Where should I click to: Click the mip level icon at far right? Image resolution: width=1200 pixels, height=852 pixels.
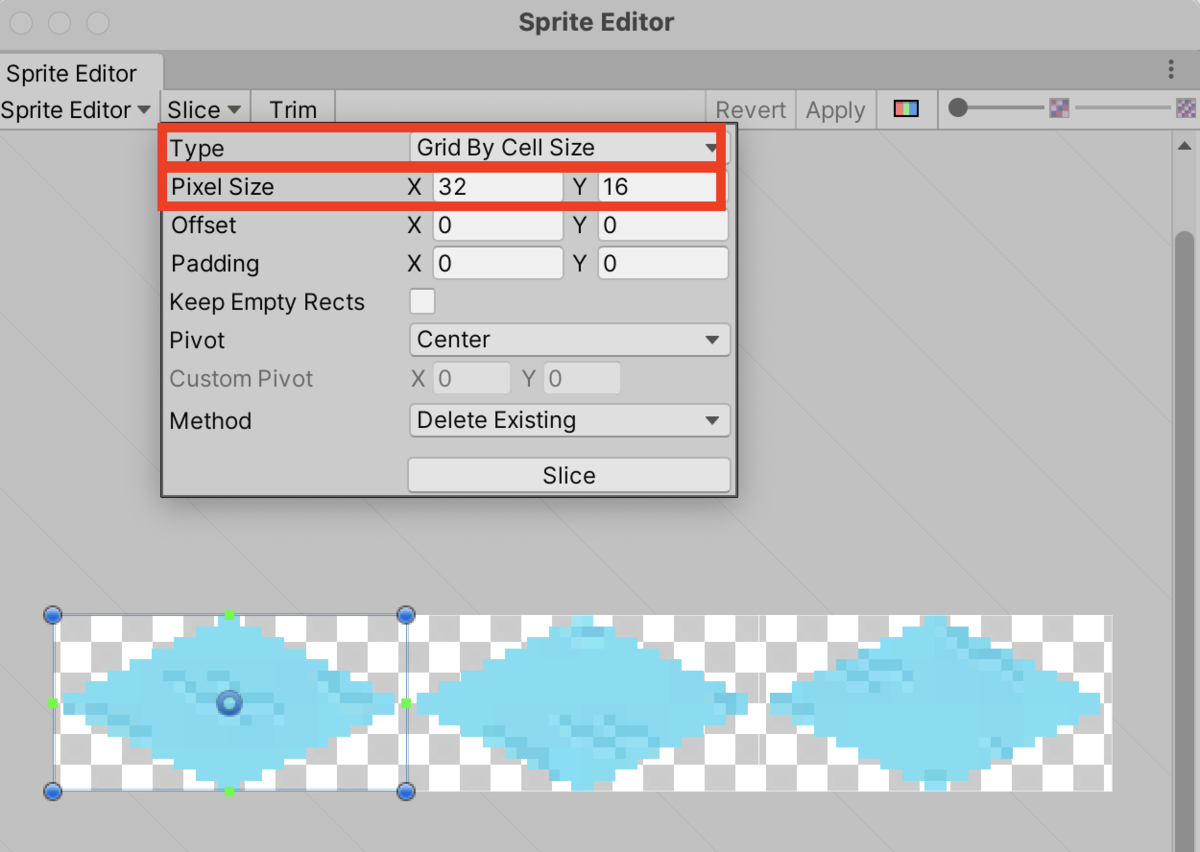pyautogui.click(x=1186, y=108)
